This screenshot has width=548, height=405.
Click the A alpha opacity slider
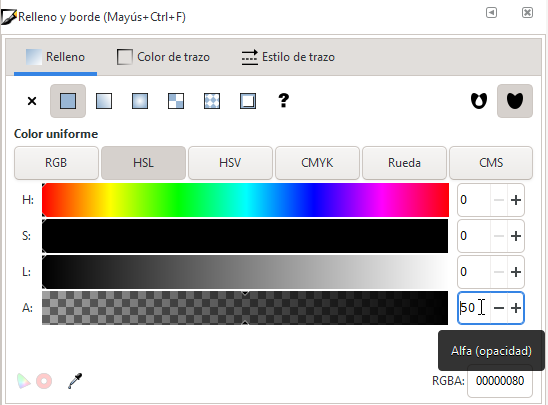[x=245, y=308]
